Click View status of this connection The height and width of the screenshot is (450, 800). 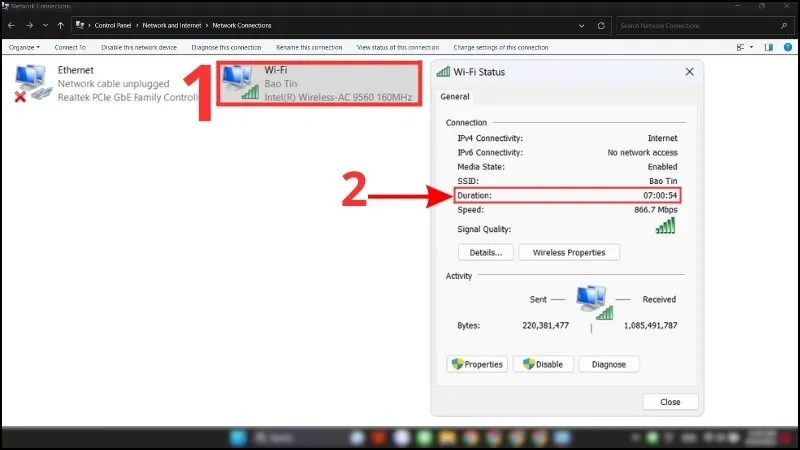(x=397, y=47)
